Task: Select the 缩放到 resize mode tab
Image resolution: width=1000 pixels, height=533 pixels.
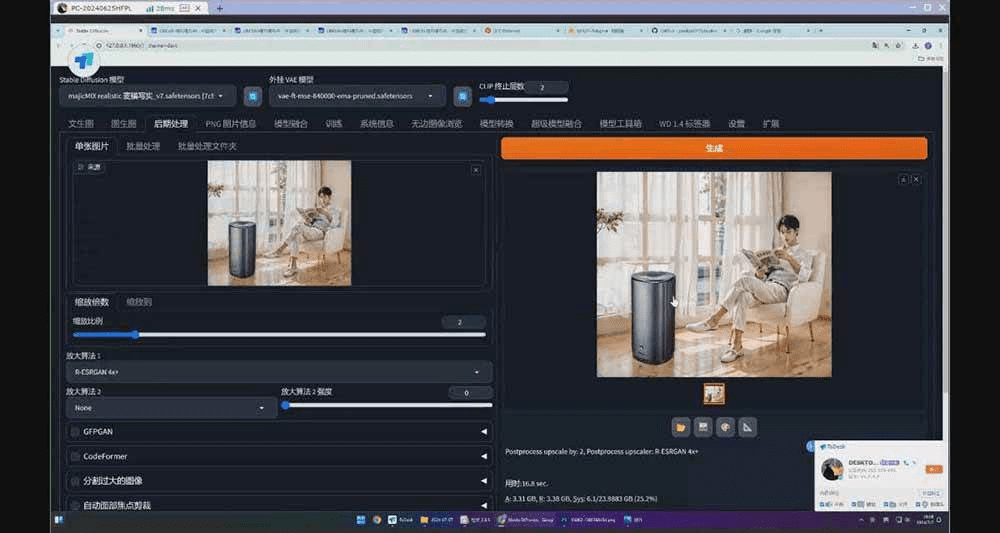Action: coord(139,301)
